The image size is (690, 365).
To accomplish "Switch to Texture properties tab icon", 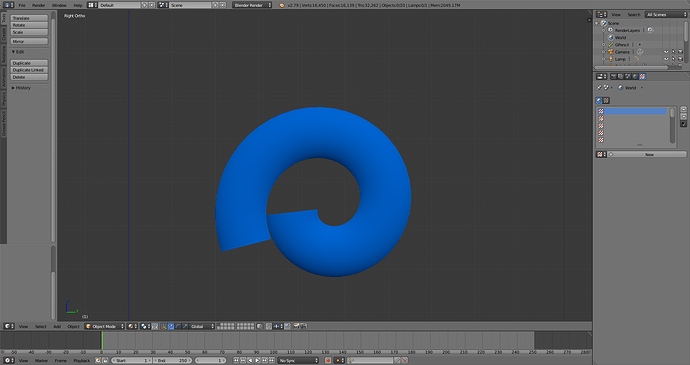I will pos(642,76).
